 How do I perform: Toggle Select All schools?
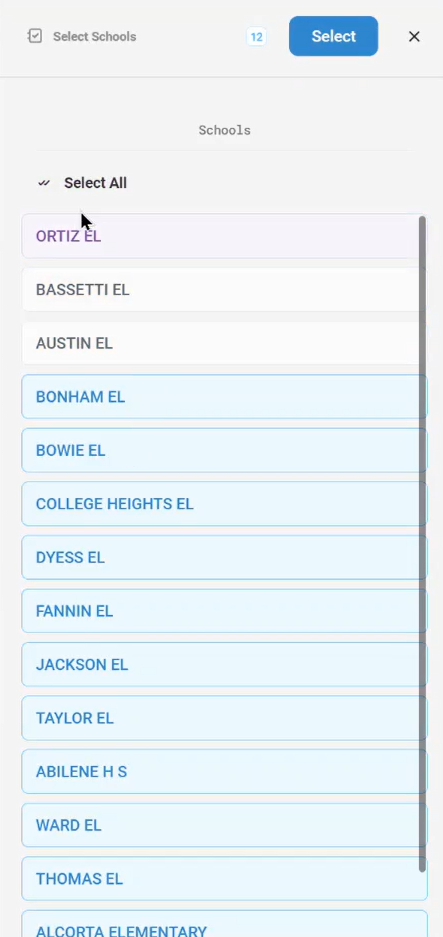[x=95, y=183]
